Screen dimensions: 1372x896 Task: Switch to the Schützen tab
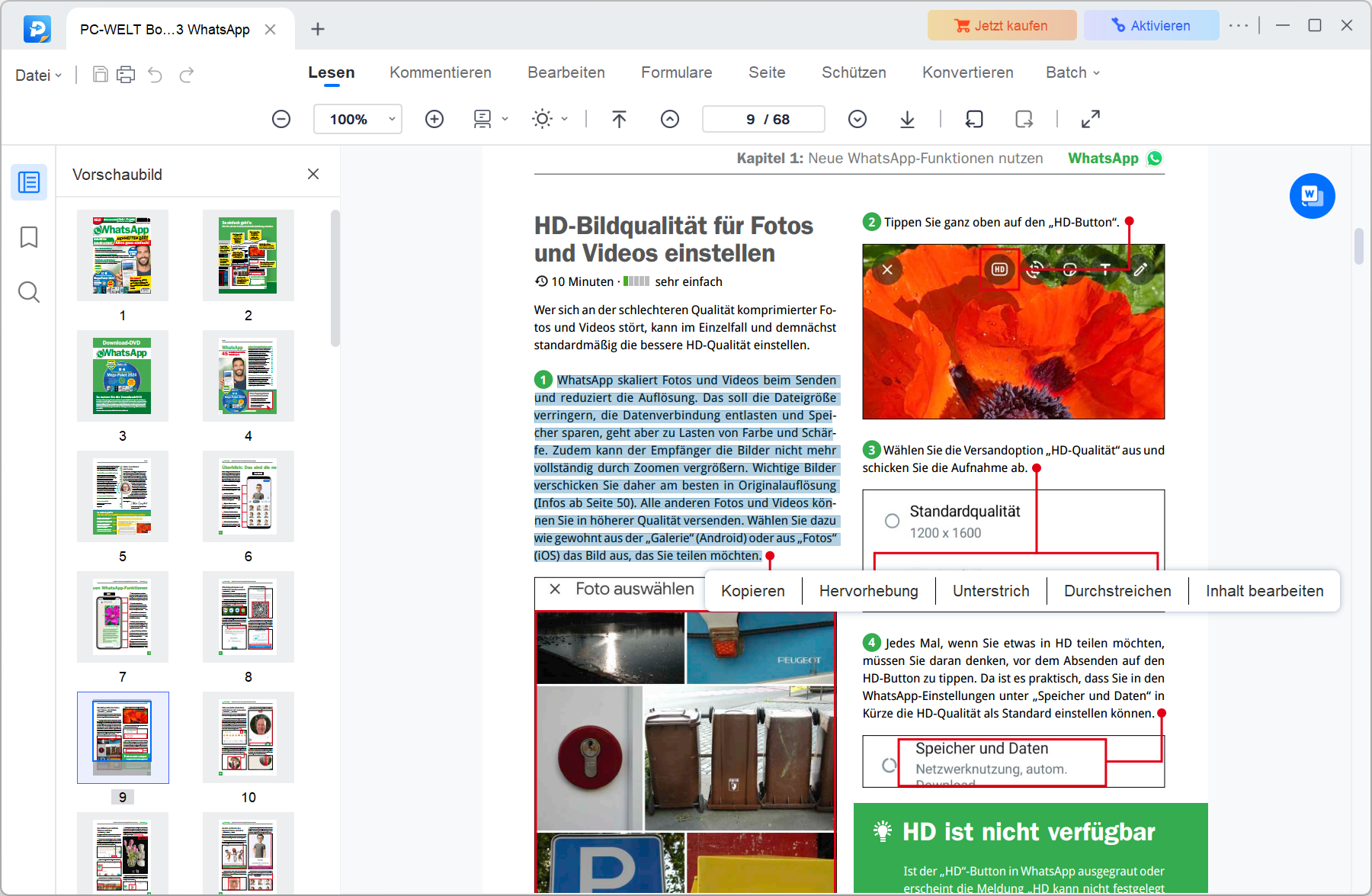(x=854, y=72)
